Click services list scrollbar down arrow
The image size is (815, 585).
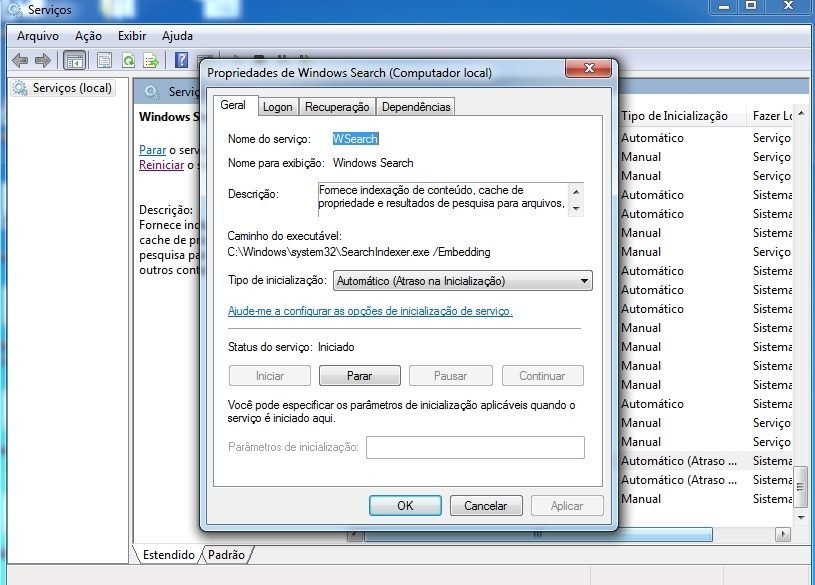(x=801, y=517)
